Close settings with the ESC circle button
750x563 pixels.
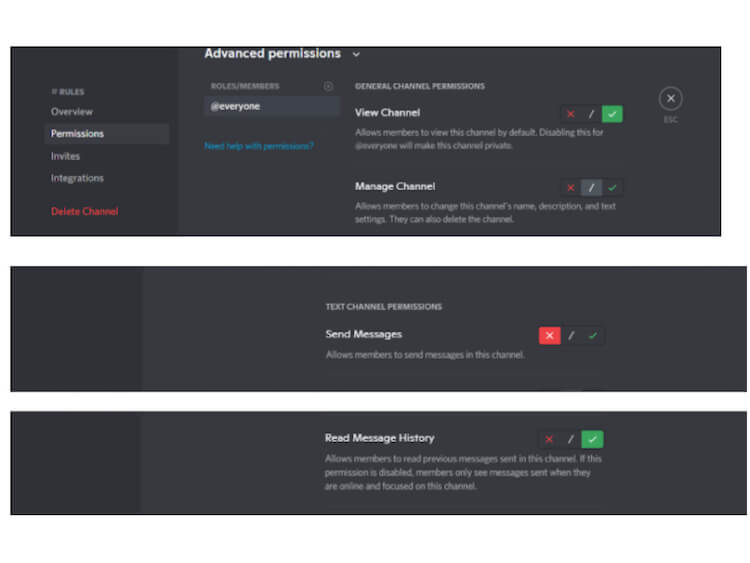click(x=671, y=99)
